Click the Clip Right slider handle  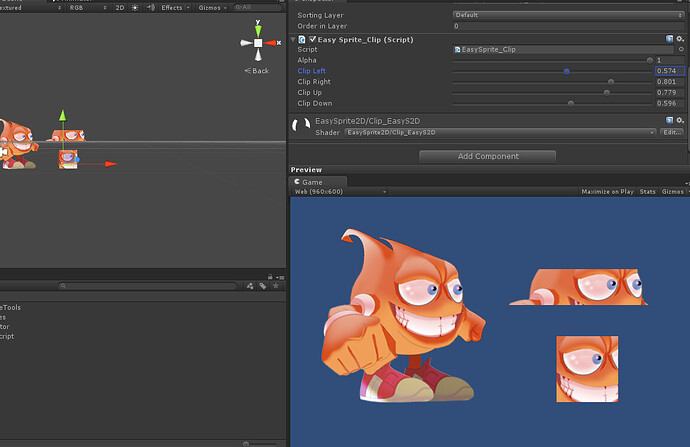(x=611, y=82)
